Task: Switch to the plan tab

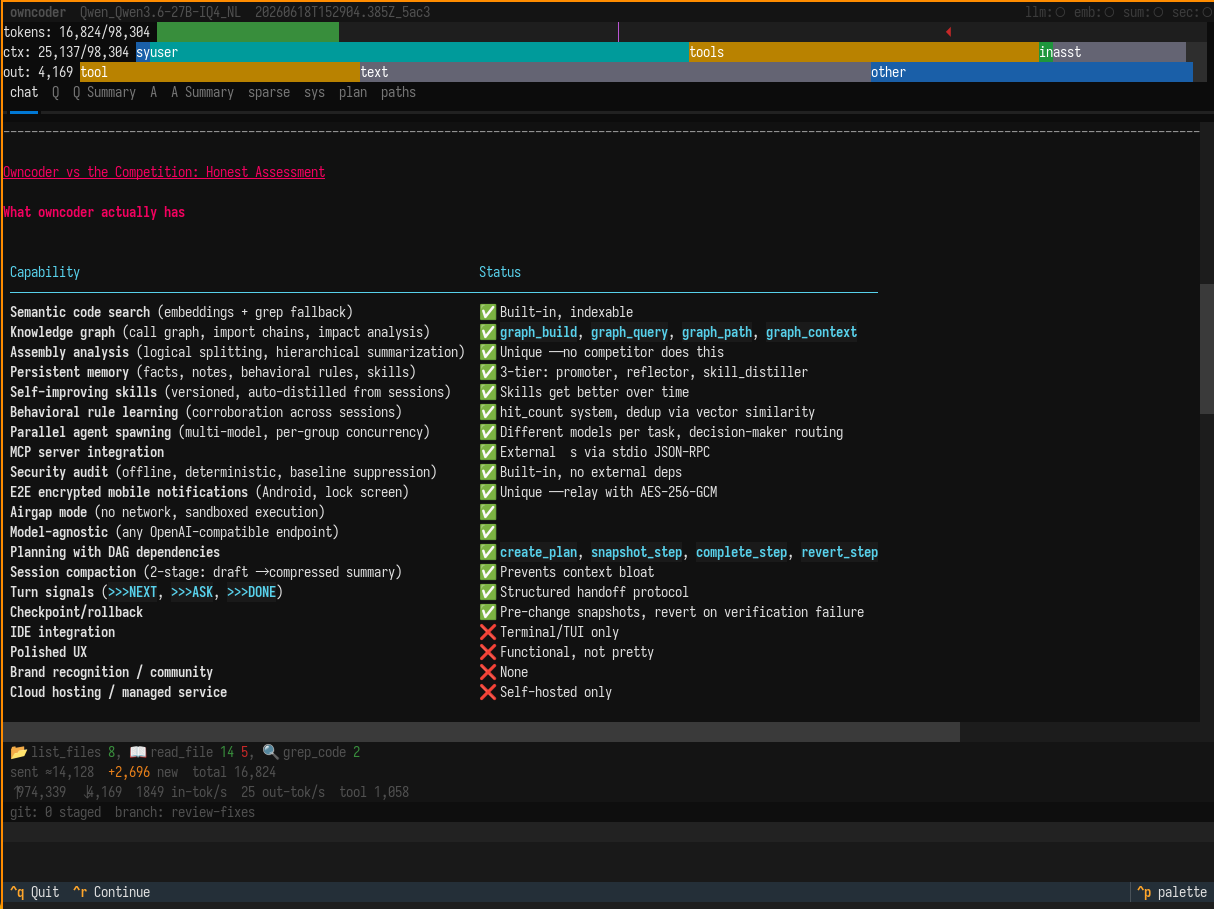Action: tap(353, 92)
